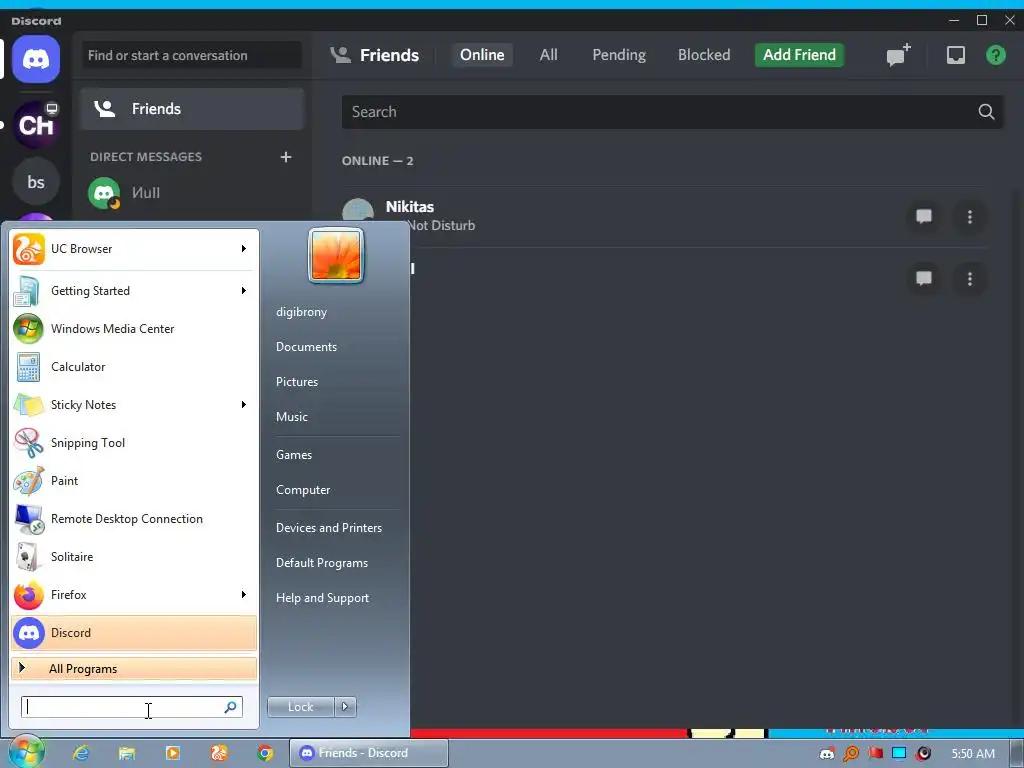Open Discord home via logo icon
This screenshot has height=768, width=1024.
click(x=36, y=59)
